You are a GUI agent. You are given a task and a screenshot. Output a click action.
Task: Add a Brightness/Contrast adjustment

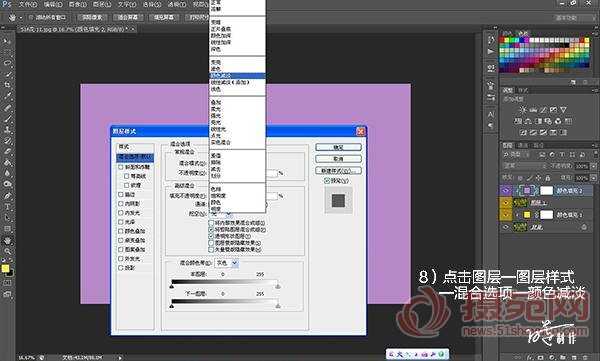pos(522,109)
